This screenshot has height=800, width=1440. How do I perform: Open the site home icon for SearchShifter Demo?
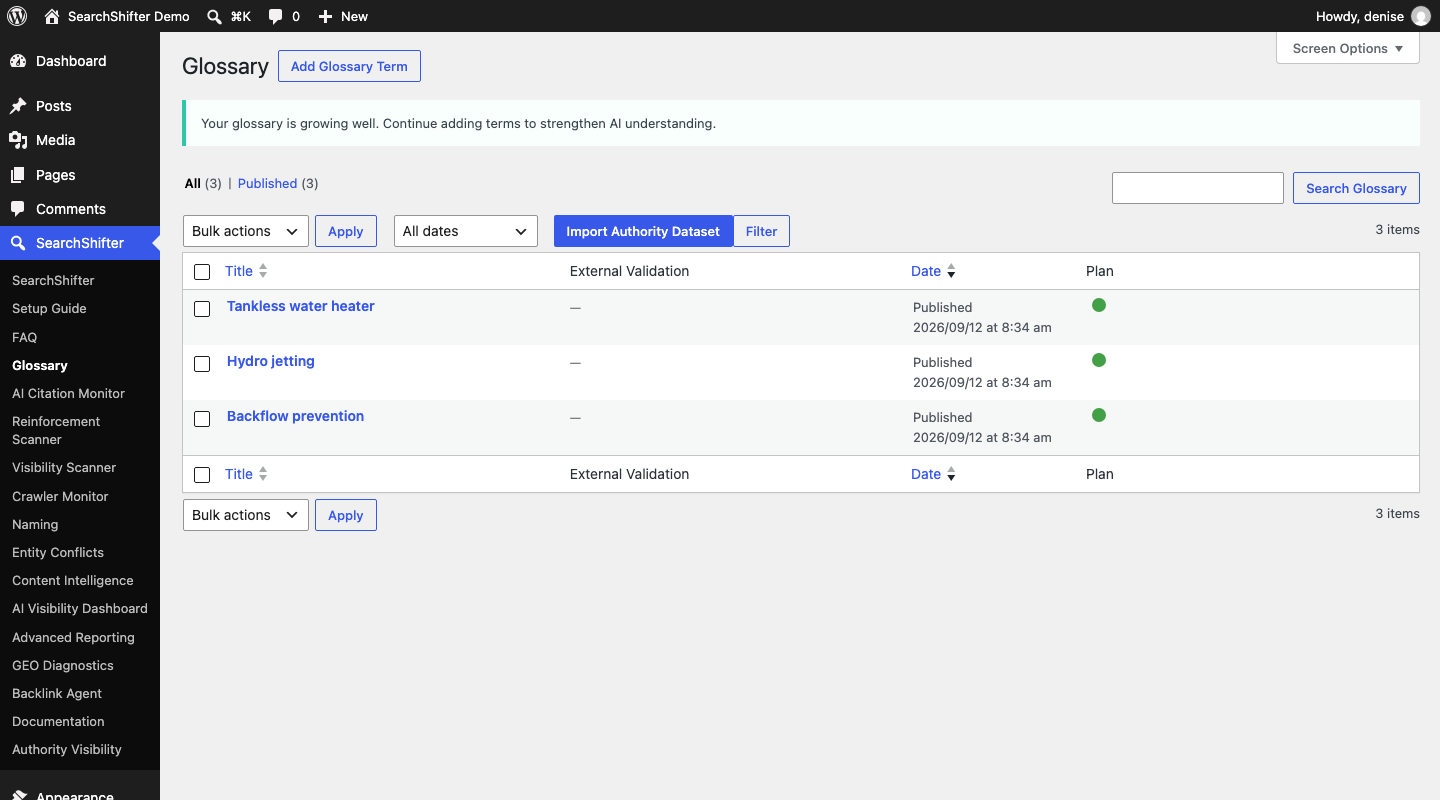tap(52, 16)
